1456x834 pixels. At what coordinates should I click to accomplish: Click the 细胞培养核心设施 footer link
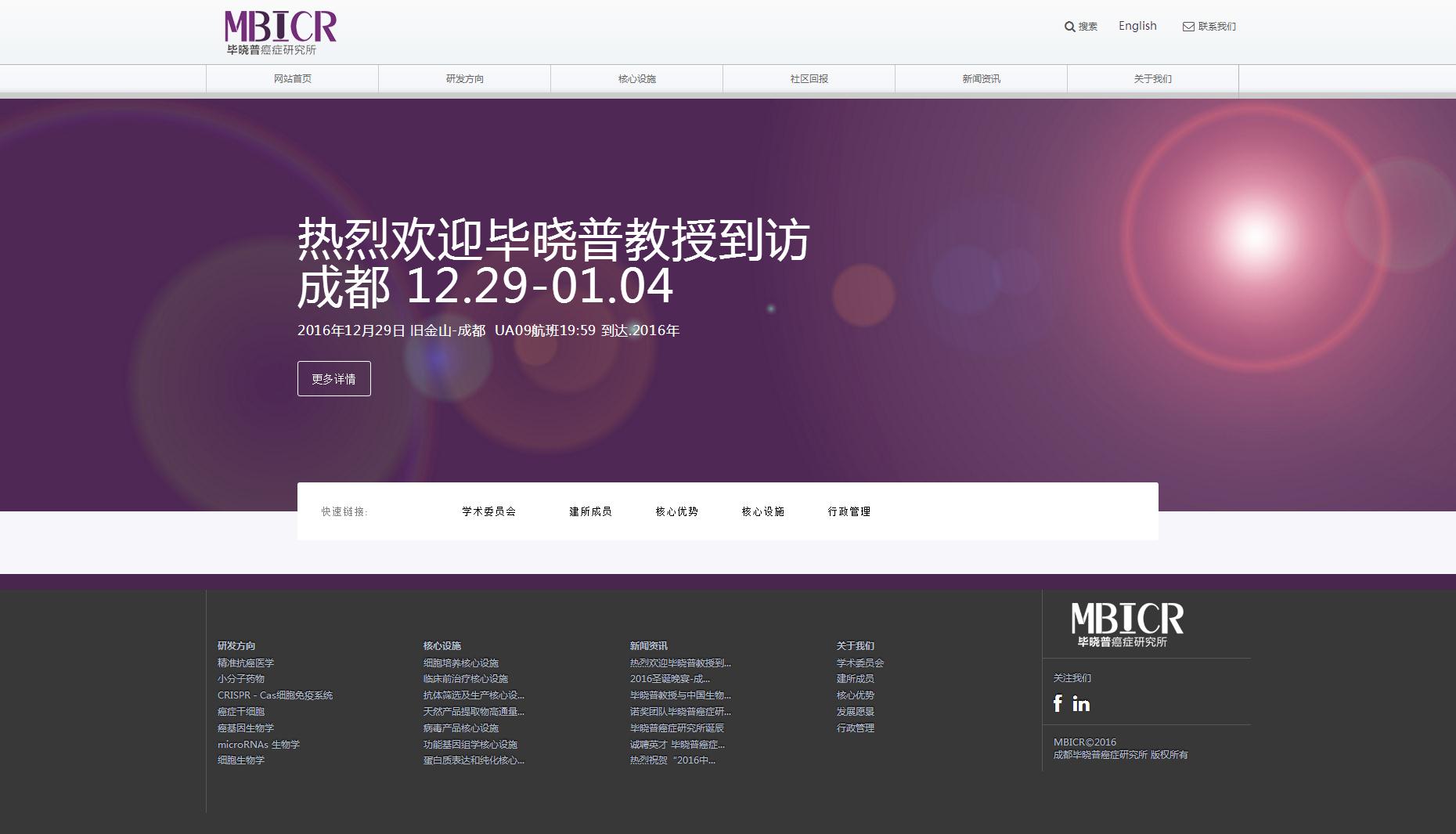tap(460, 663)
